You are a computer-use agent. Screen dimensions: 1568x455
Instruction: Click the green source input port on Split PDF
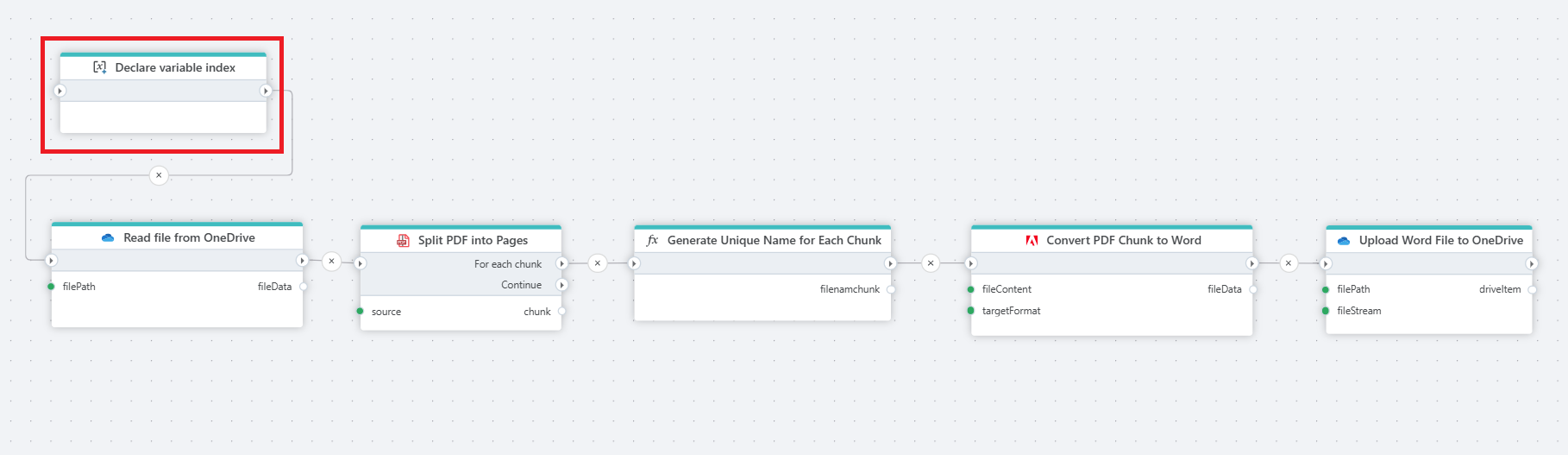360,311
